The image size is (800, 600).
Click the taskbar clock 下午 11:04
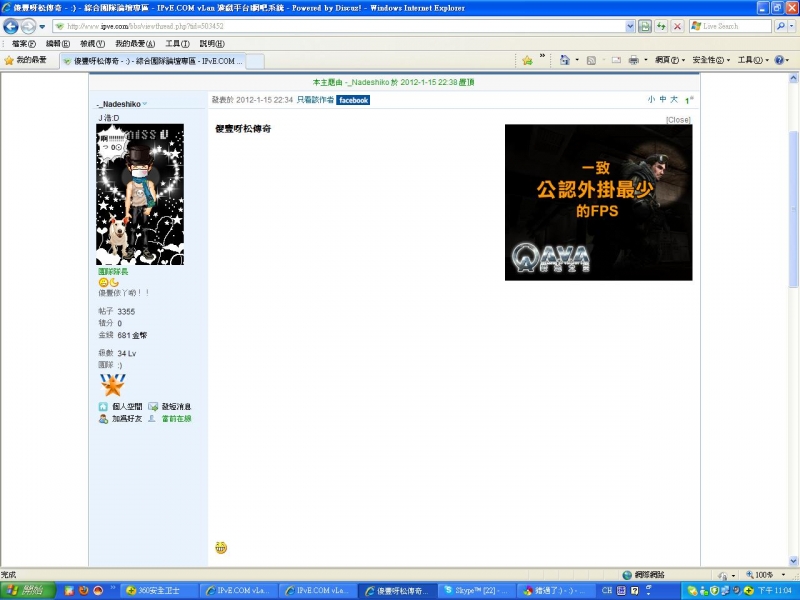[x=775, y=590]
